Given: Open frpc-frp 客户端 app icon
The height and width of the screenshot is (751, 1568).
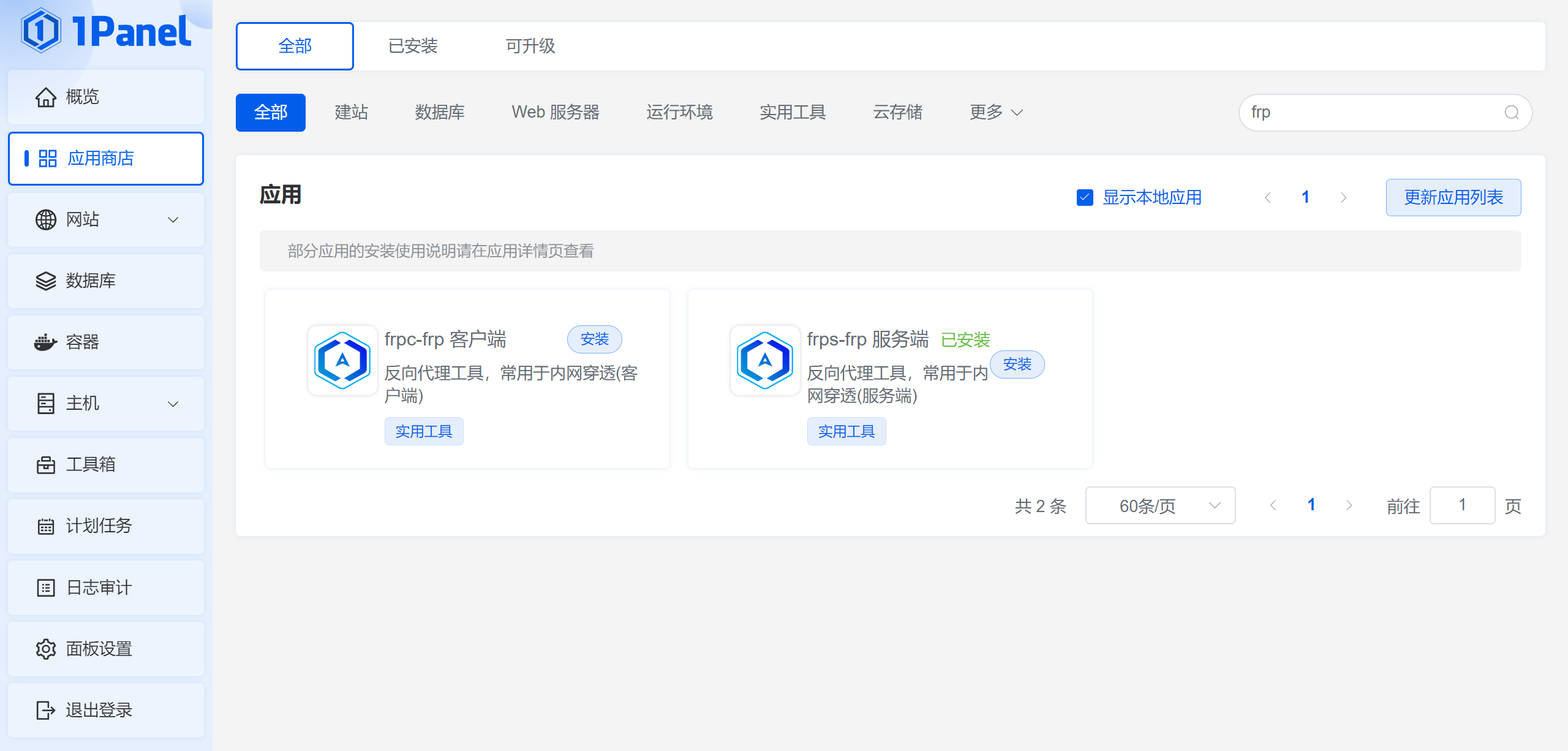Looking at the screenshot, I should [x=342, y=360].
